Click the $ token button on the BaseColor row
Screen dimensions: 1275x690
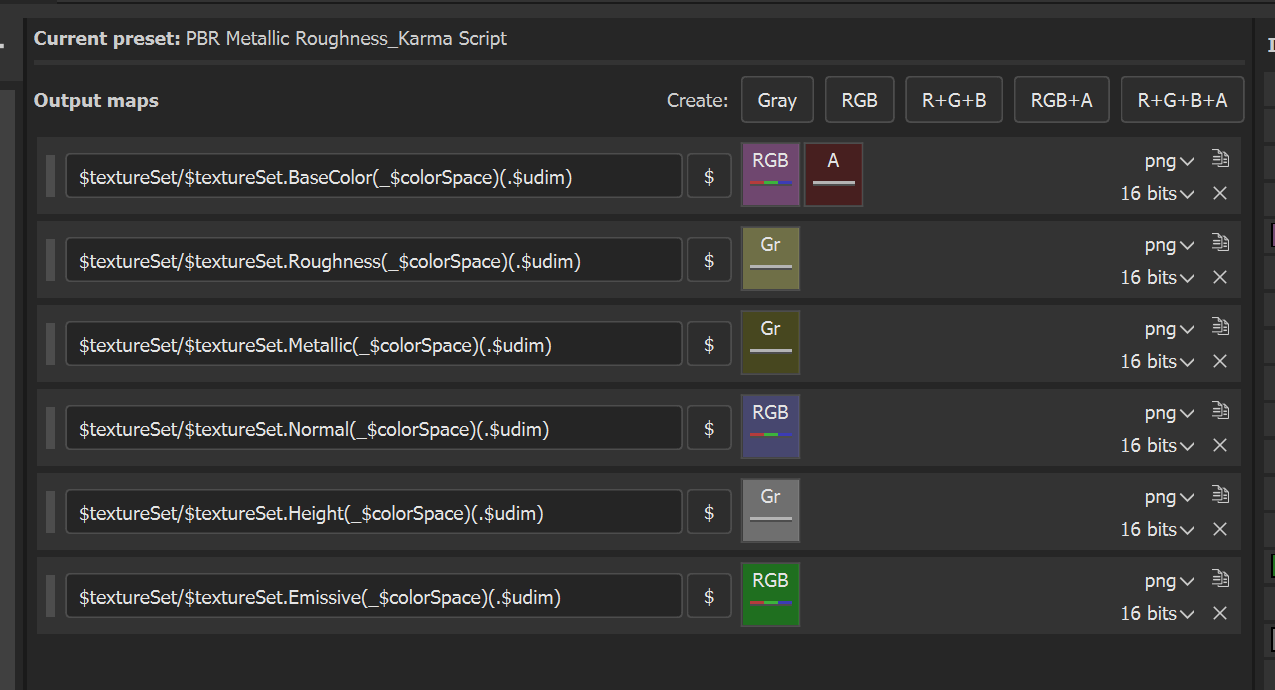coord(708,175)
